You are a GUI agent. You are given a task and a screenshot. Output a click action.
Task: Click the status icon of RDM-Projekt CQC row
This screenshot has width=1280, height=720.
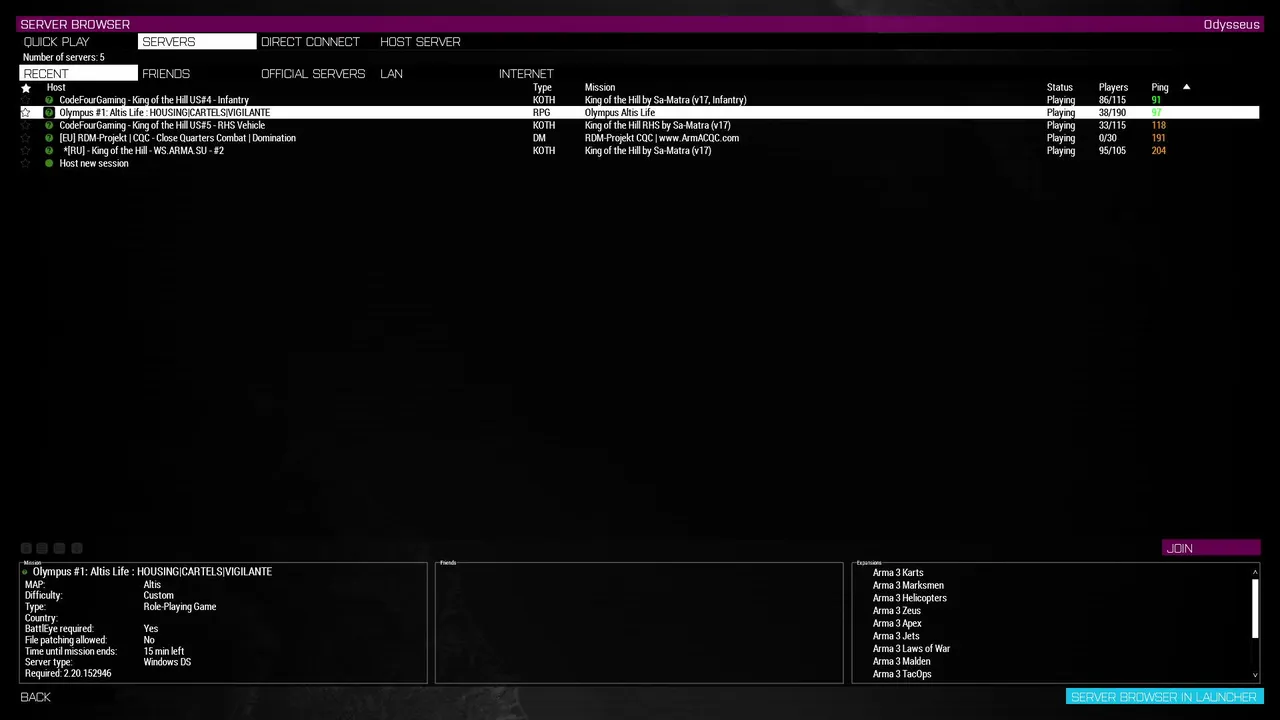(x=49, y=138)
